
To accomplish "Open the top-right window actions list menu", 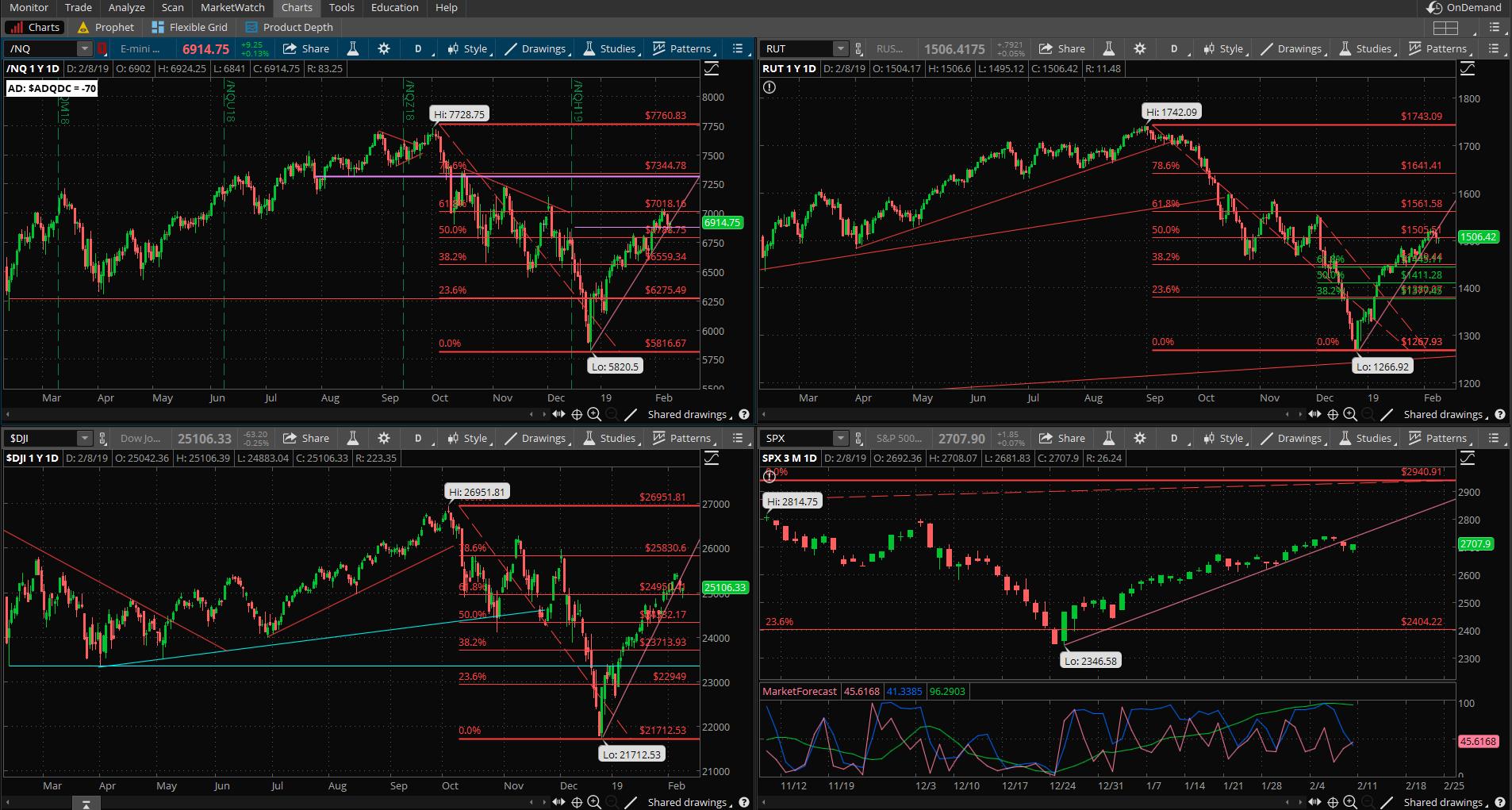I will tap(1496, 28).
